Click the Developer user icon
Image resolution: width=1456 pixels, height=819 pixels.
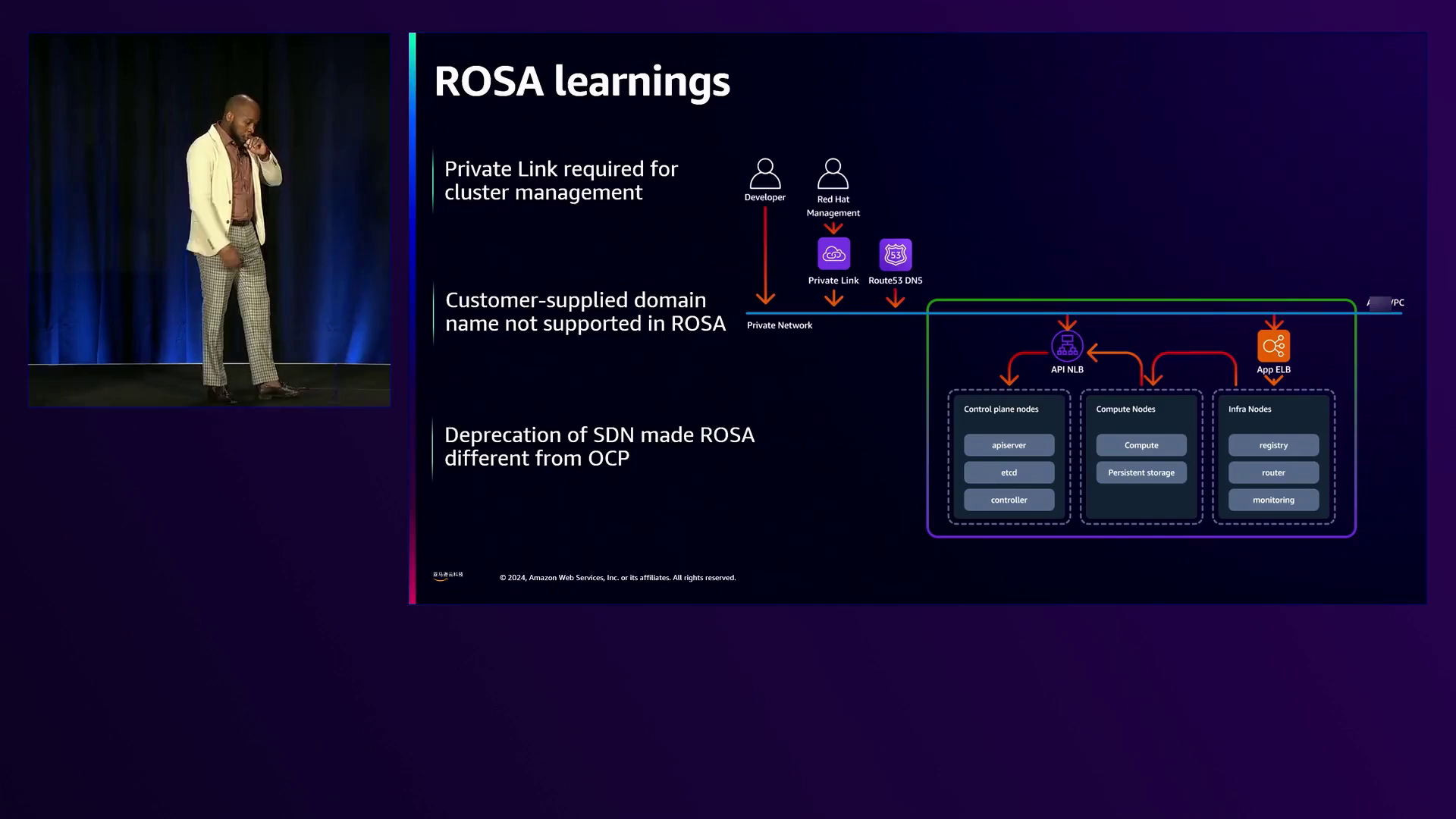[764, 174]
